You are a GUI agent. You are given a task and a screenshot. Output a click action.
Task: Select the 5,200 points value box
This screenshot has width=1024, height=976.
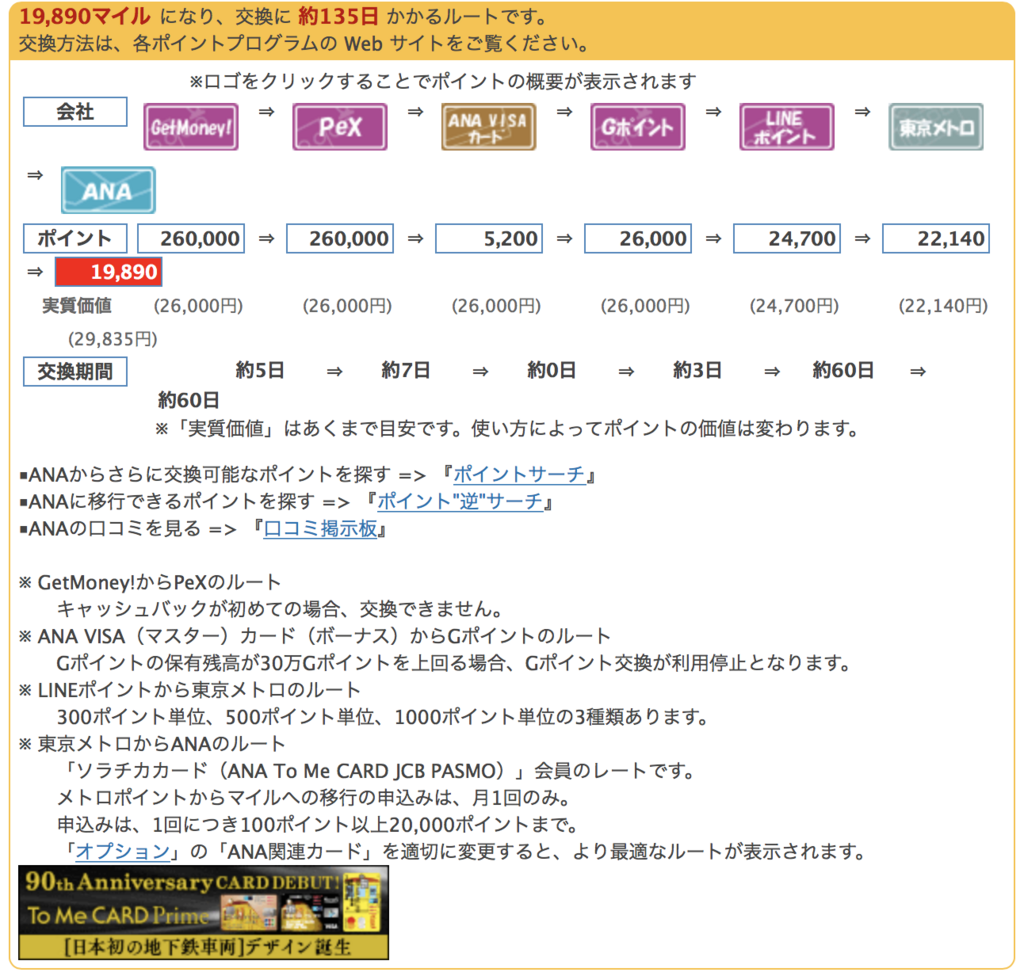[488, 238]
